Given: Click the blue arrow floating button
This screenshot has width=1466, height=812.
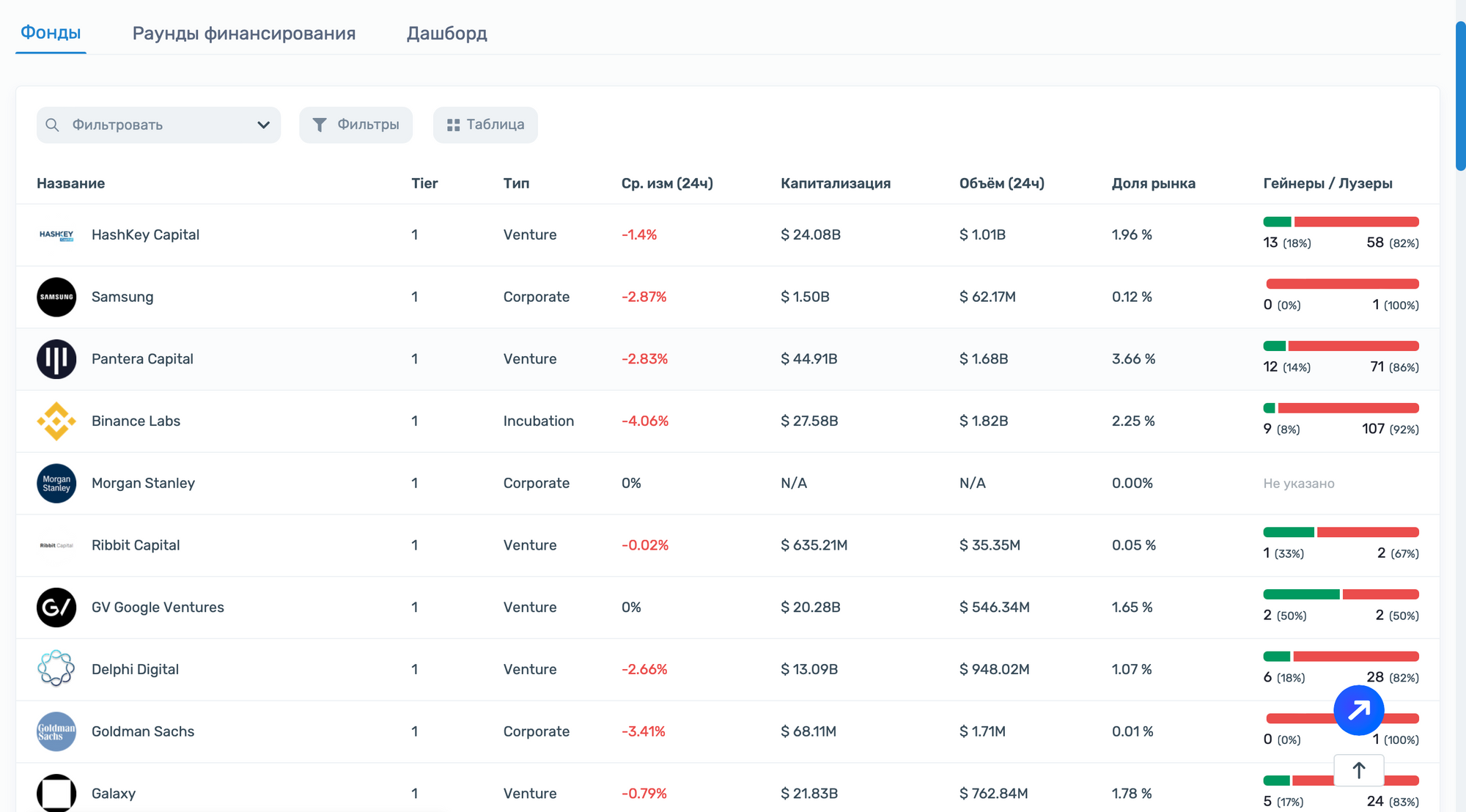Looking at the screenshot, I should pyautogui.click(x=1359, y=710).
